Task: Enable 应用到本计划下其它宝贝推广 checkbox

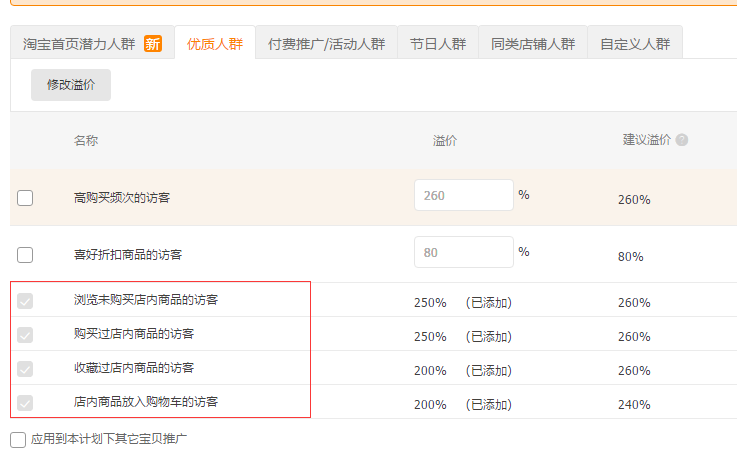Action: 18,439
